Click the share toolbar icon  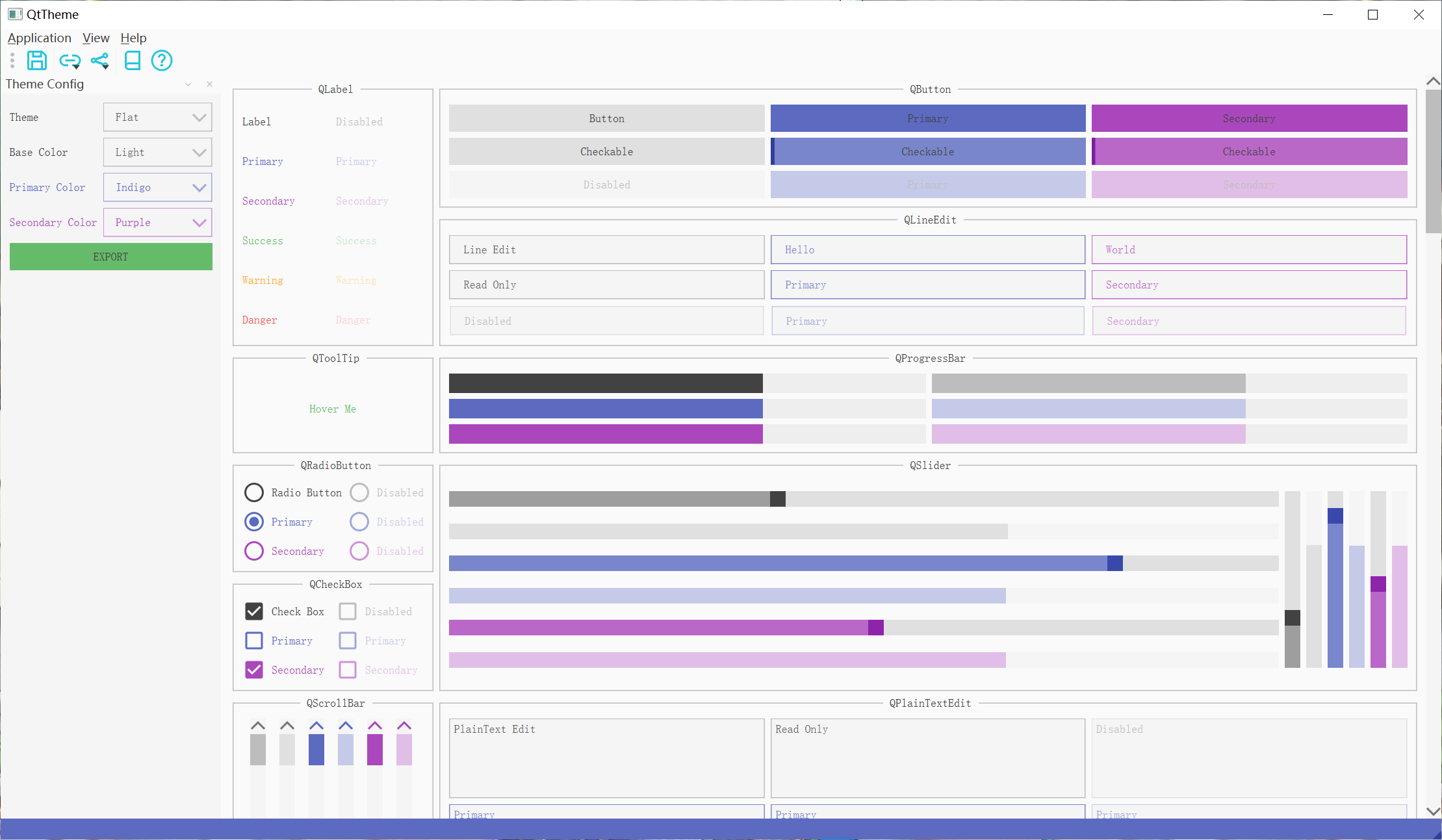(x=99, y=60)
